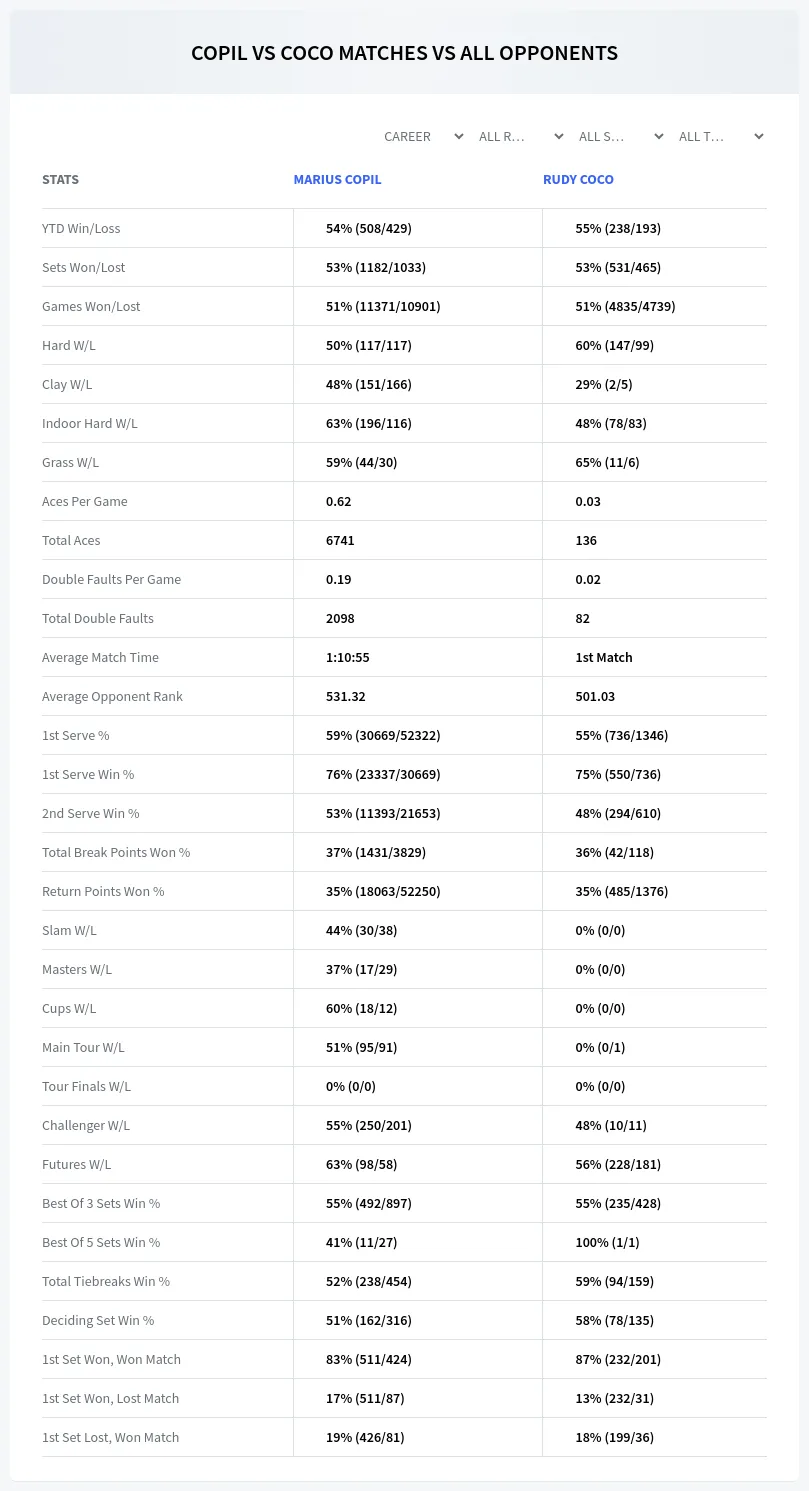Select the Total Aces row label
This screenshot has height=1491, width=809.
click(71, 540)
